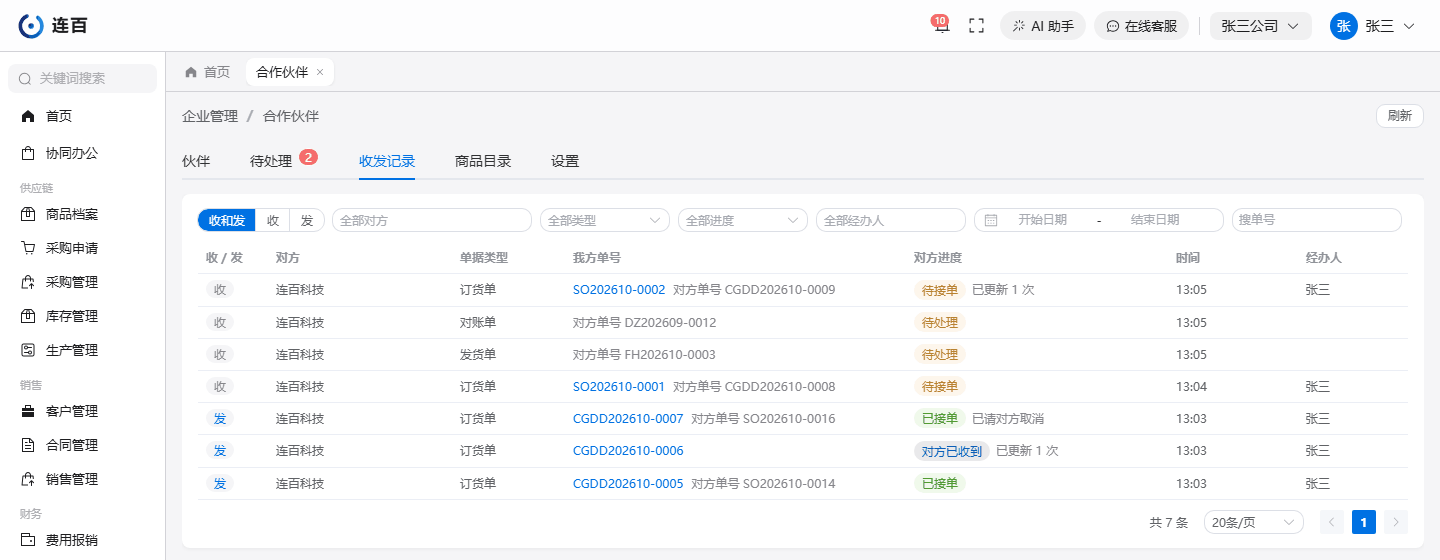Close the 合作伙伴 page tab

(x=320, y=72)
